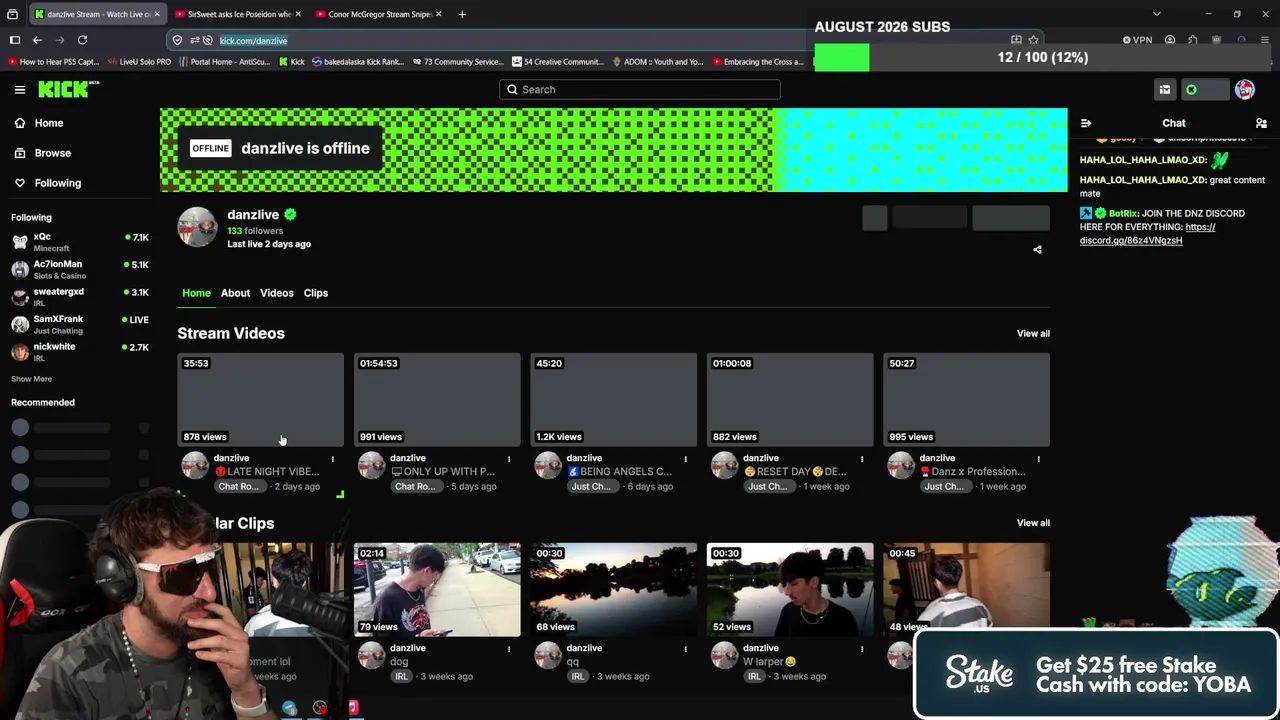
Task: Click View all for Clips section
Action: pyautogui.click(x=1033, y=523)
